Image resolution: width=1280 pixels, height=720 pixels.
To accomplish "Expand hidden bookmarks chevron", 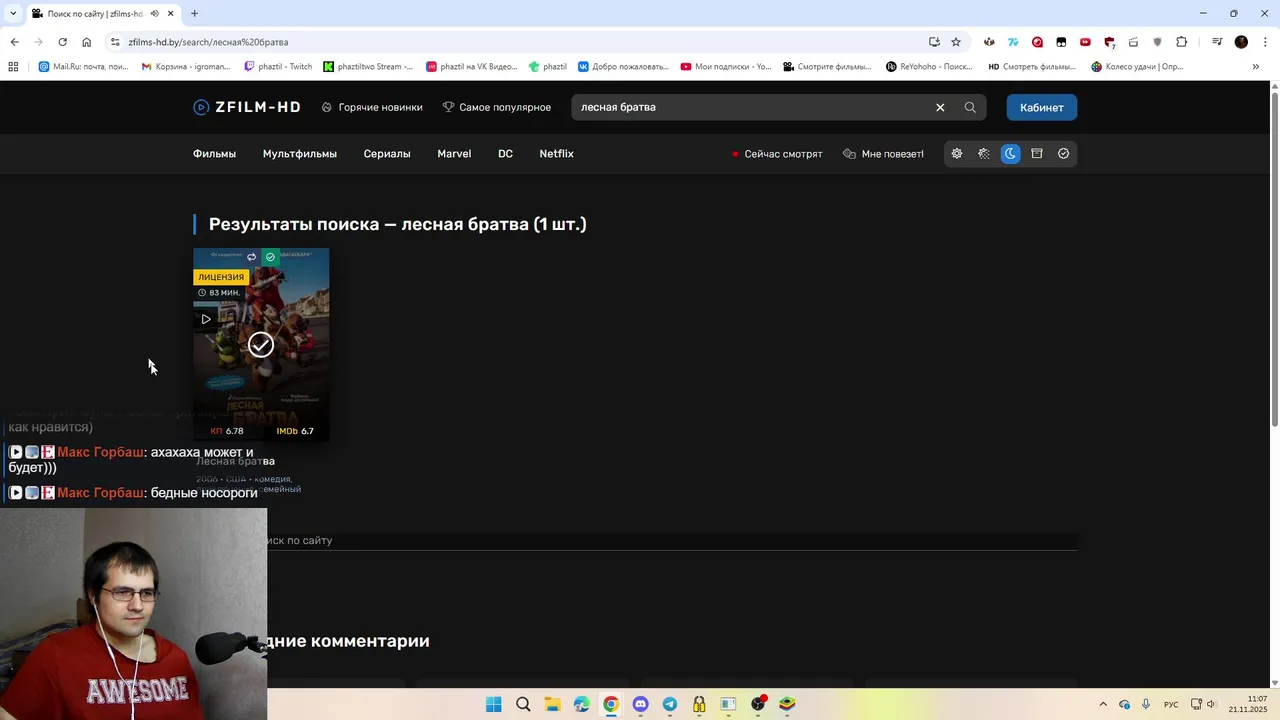I will 1256,67.
